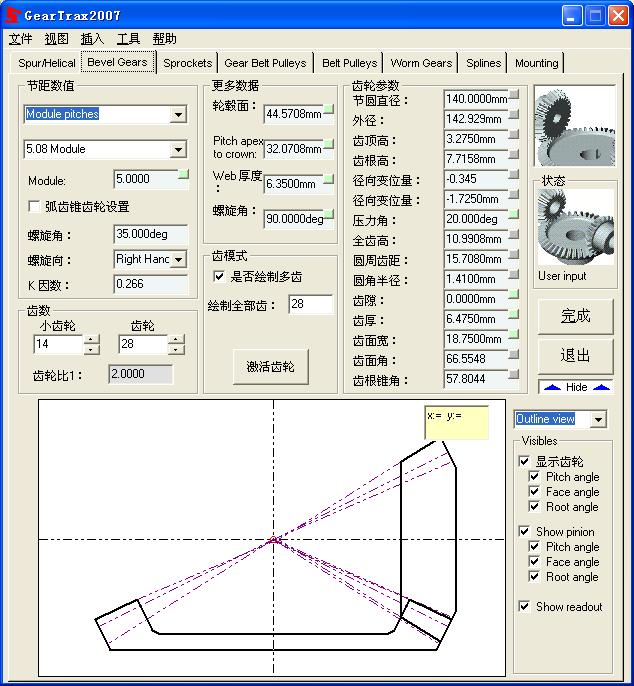The width and height of the screenshot is (634, 686).
Task: Switch to Spur/Helical tab
Action: tap(47, 63)
